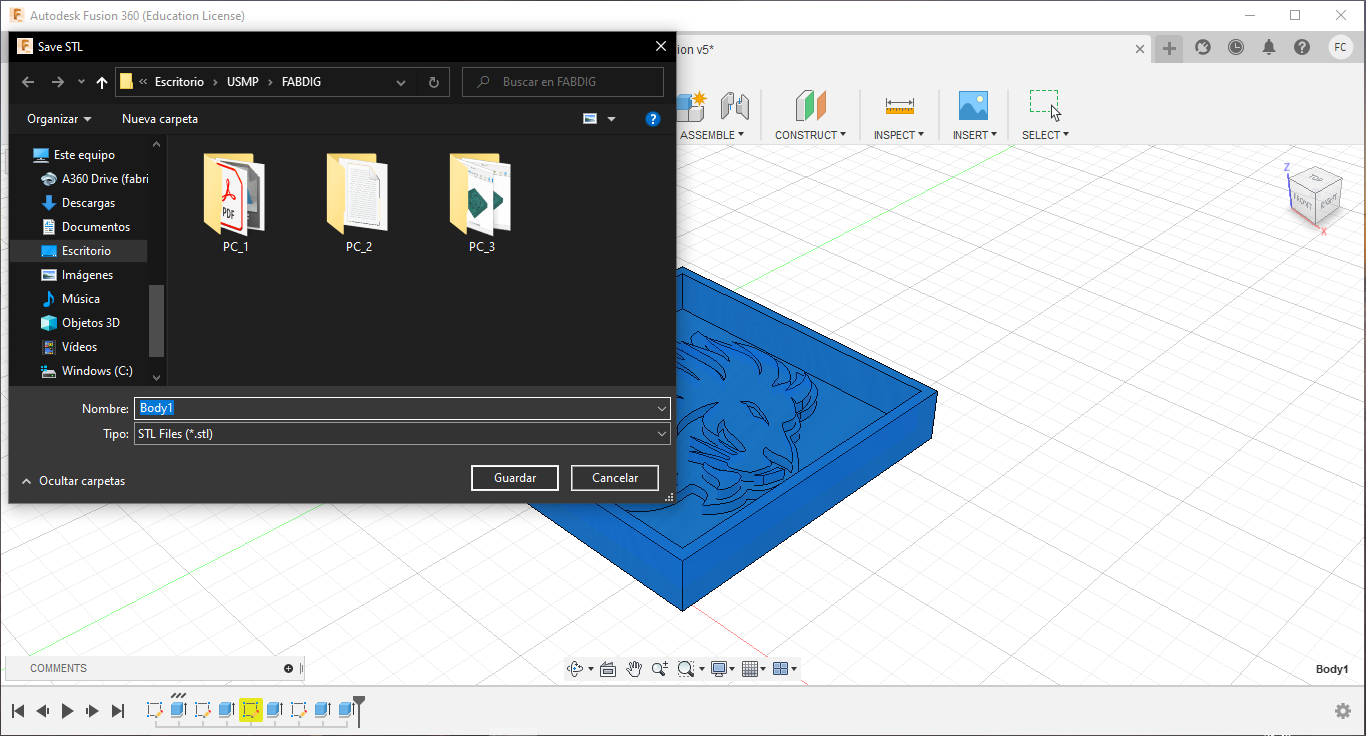The height and width of the screenshot is (736, 1366).
Task: Click the help icon in the Save STL dialog
Action: [x=653, y=119]
